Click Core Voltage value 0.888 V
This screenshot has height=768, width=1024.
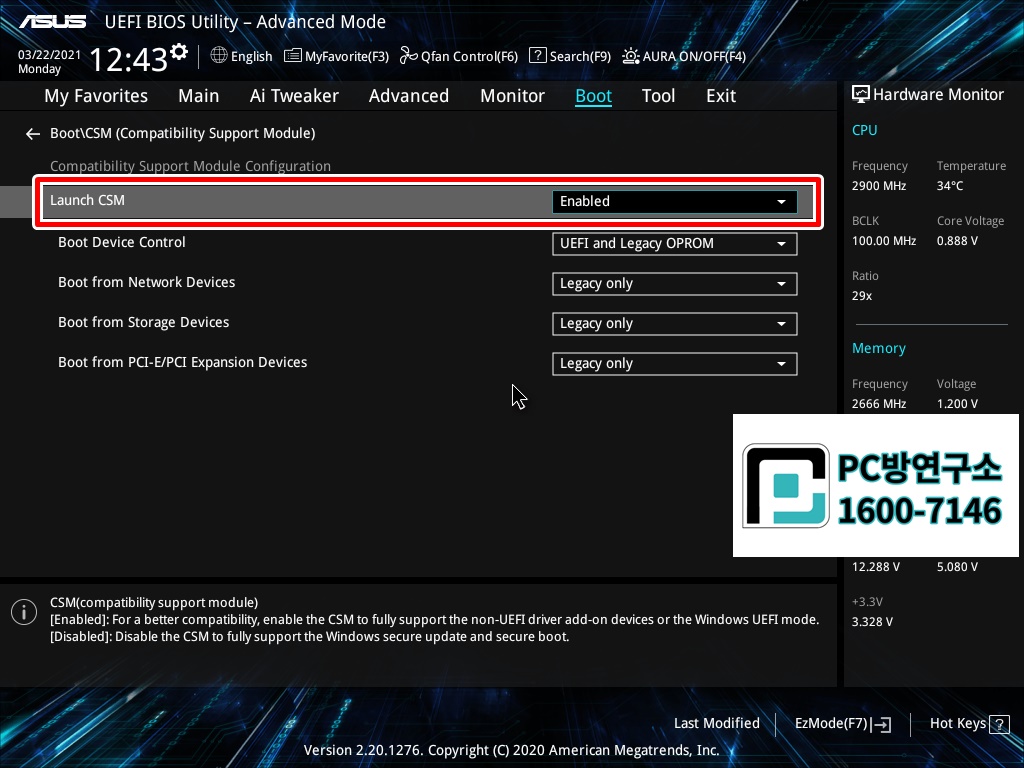[x=957, y=241]
